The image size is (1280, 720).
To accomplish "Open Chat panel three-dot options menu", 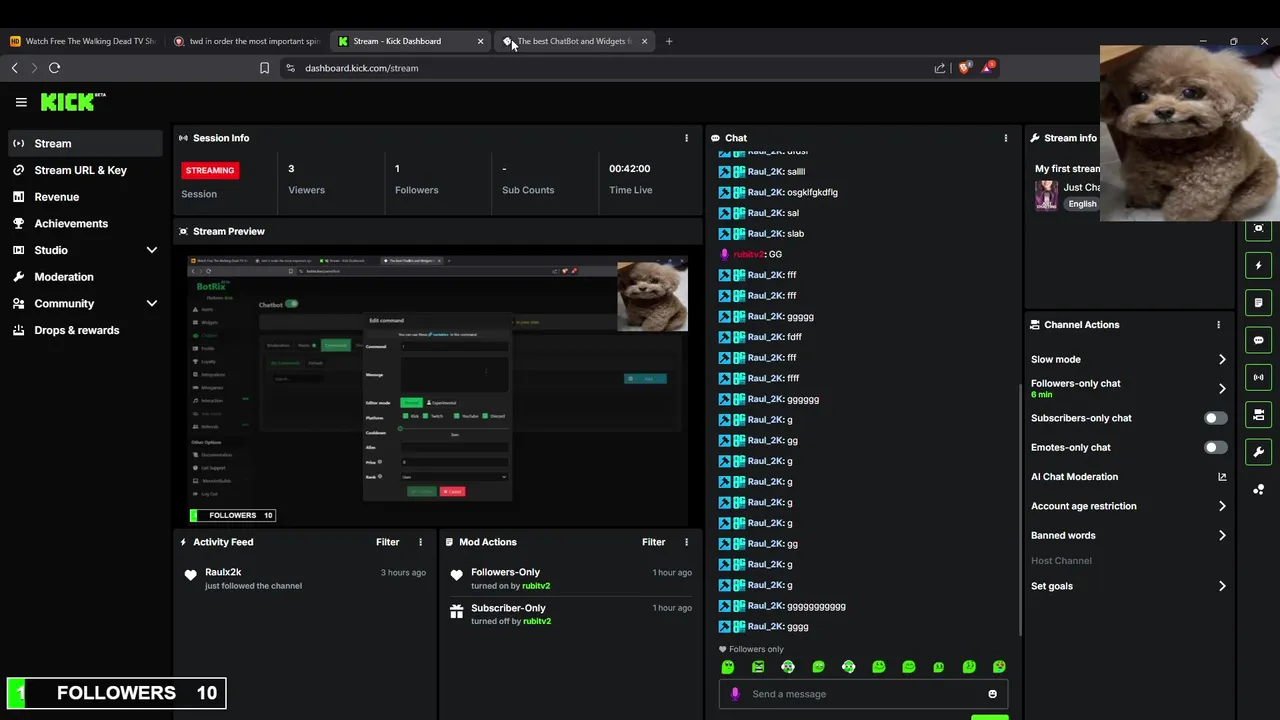I will click(x=1006, y=138).
